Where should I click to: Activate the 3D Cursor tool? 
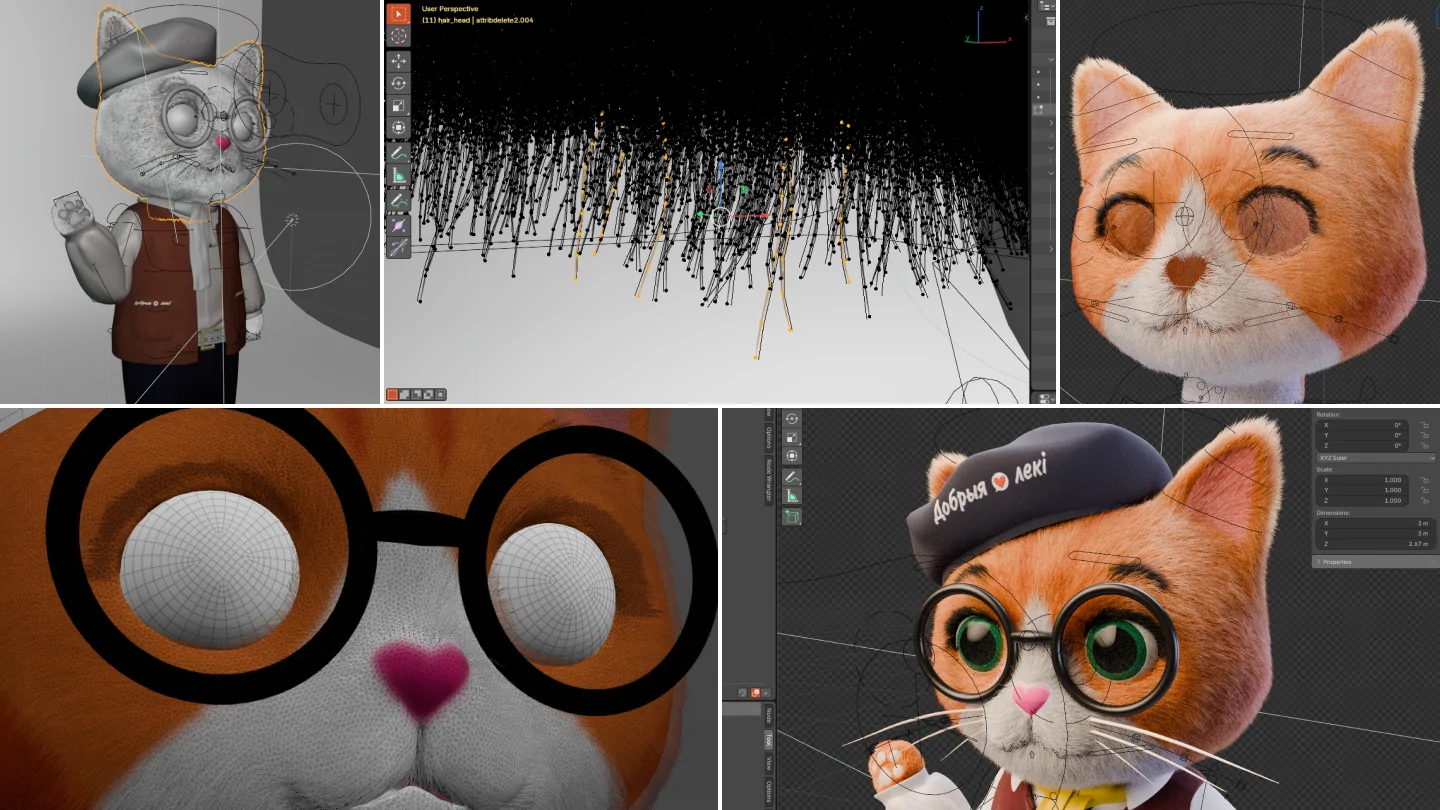398,37
